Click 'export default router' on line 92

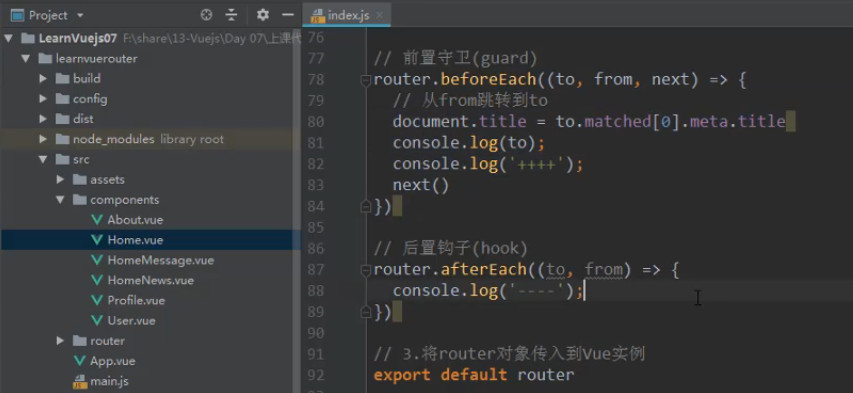coord(474,375)
